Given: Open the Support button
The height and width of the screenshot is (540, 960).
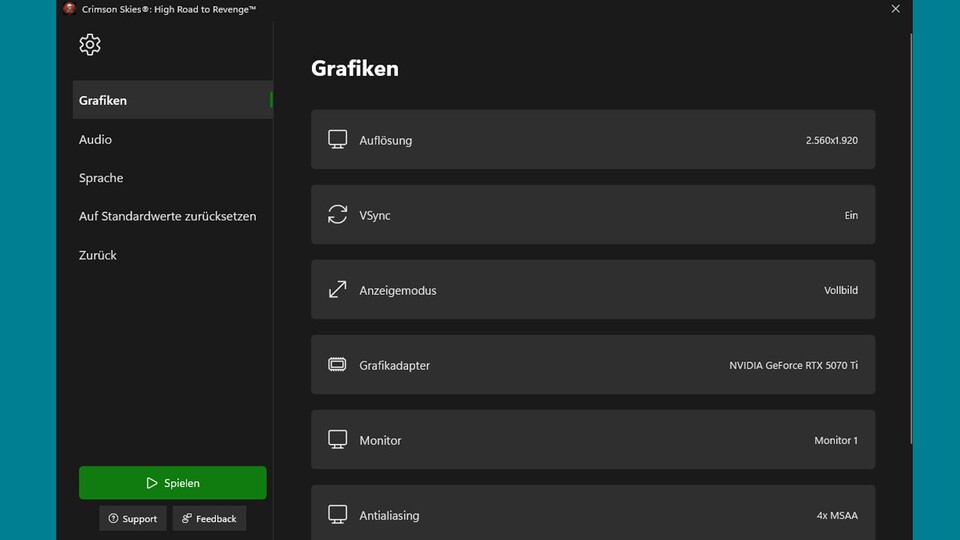Looking at the screenshot, I should point(133,519).
